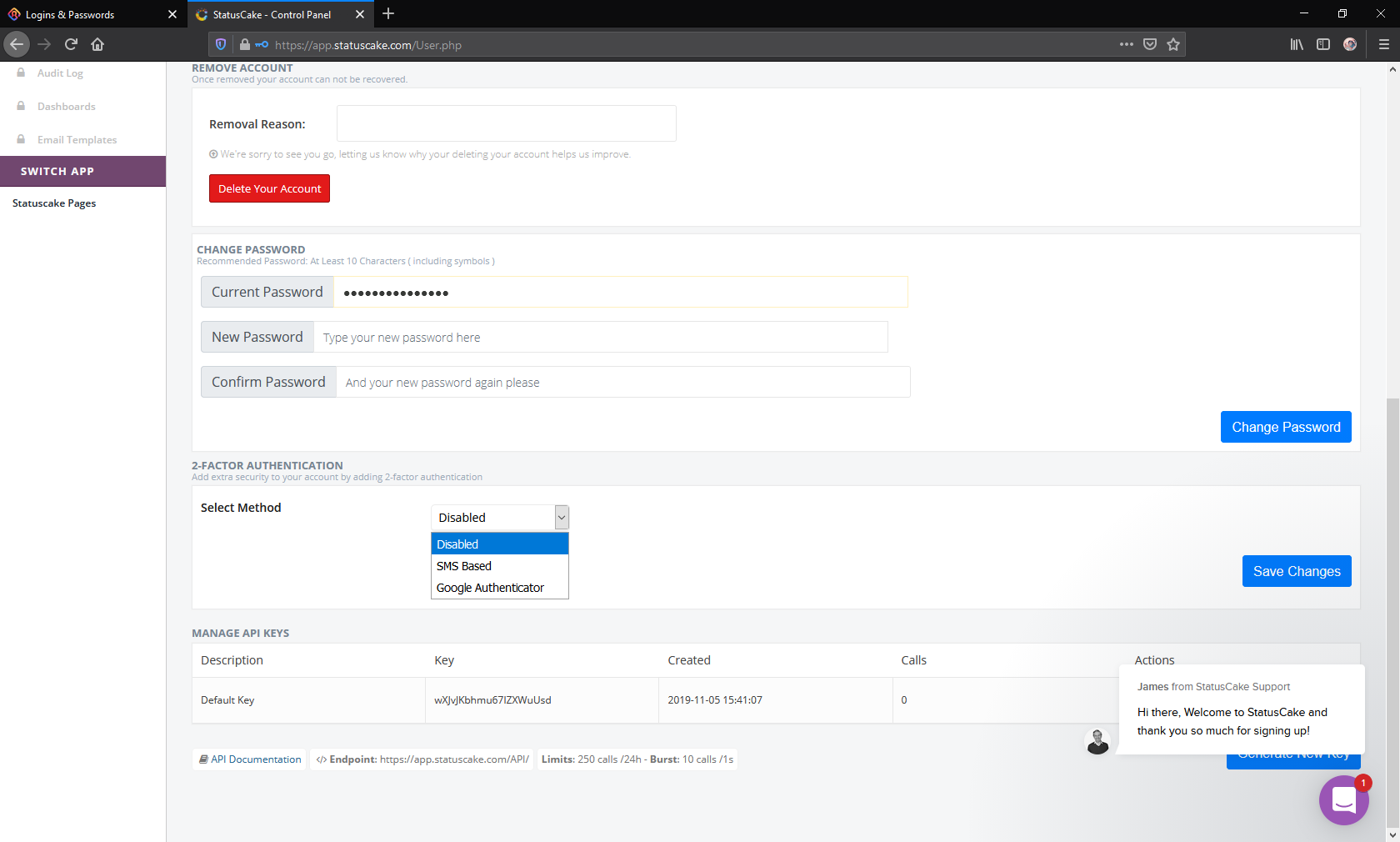
Task: Click the Default Key description cell
Action: (x=308, y=700)
